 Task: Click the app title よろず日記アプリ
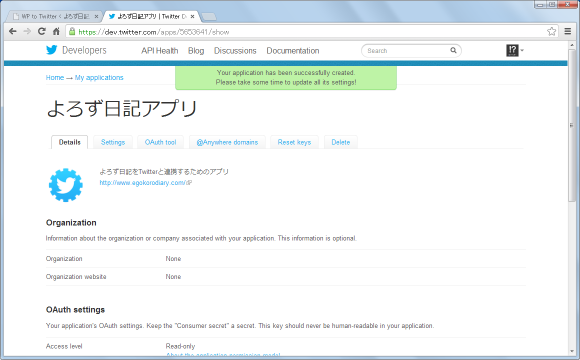pos(122,108)
